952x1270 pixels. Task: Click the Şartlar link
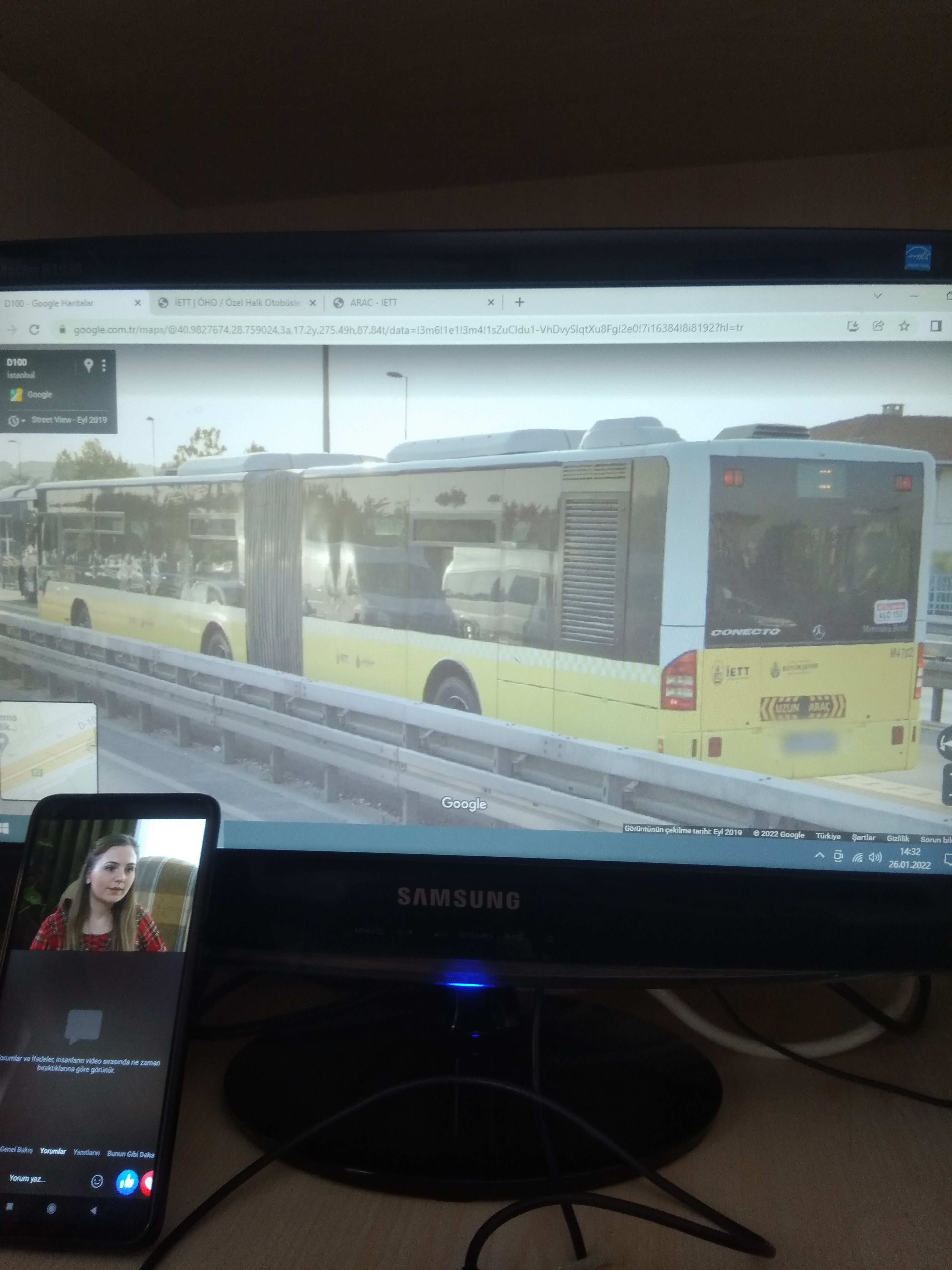[x=863, y=837]
